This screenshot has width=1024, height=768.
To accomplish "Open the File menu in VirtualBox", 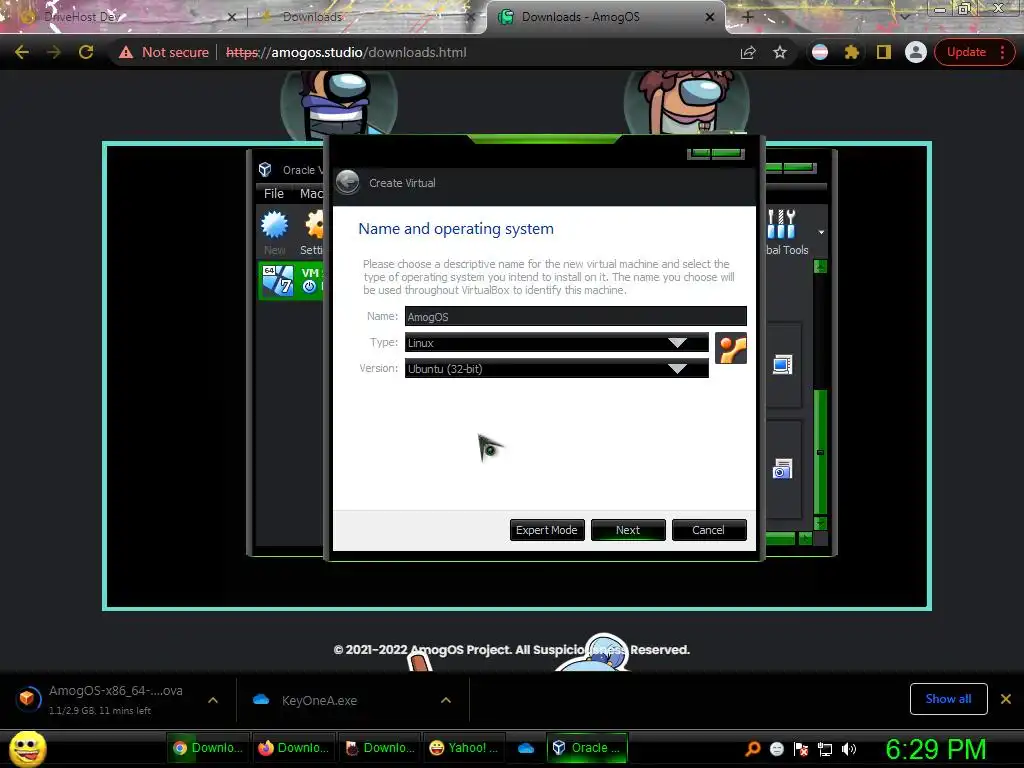I will click(274, 193).
